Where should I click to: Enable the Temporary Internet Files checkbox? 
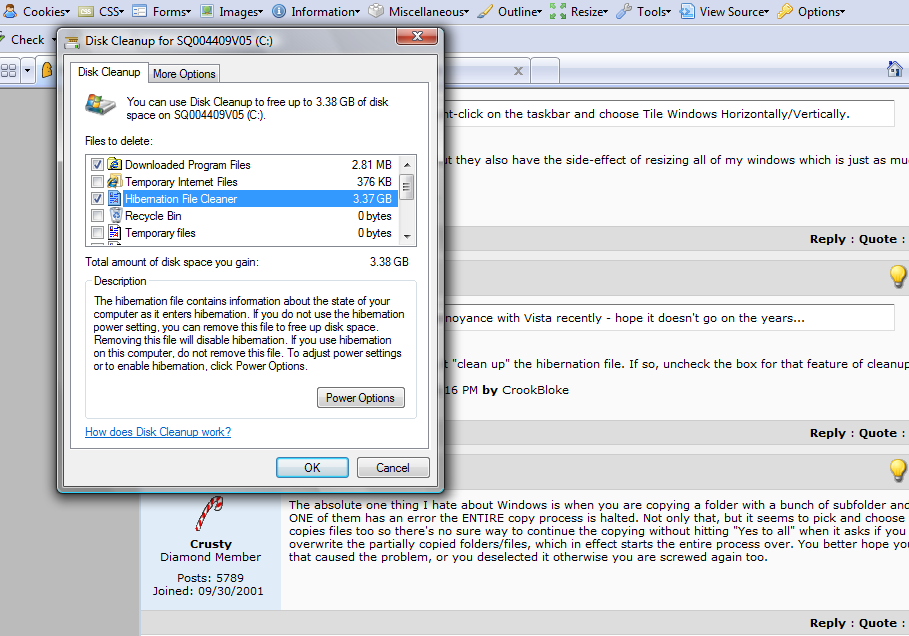coord(97,182)
